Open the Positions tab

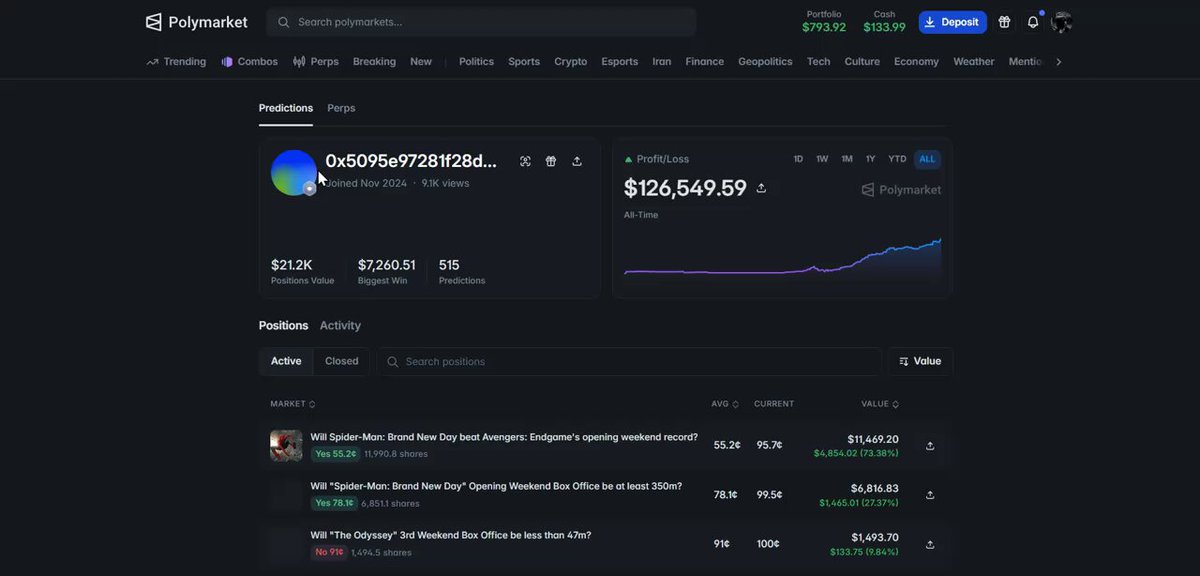click(x=283, y=326)
